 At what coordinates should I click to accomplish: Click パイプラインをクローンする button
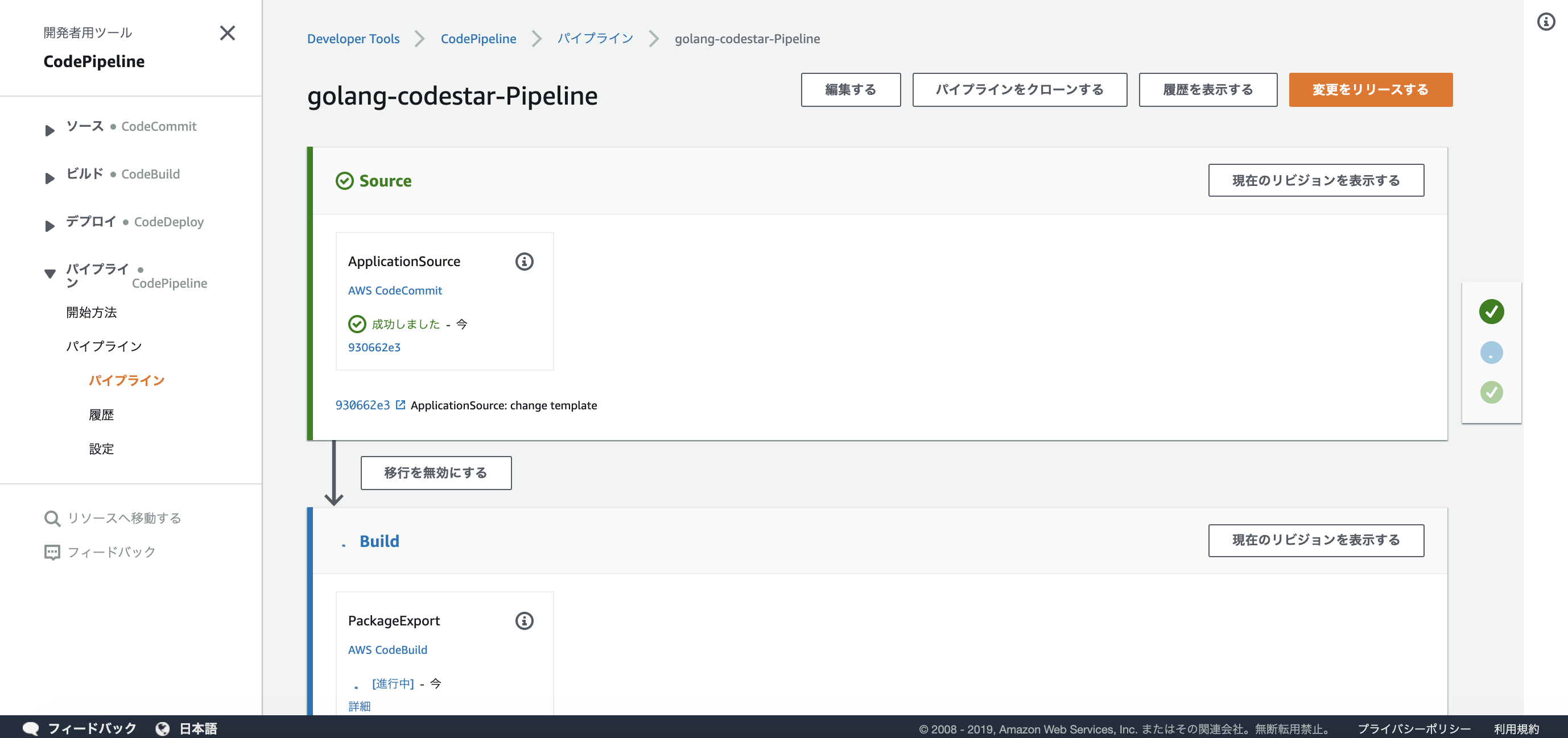(1019, 89)
